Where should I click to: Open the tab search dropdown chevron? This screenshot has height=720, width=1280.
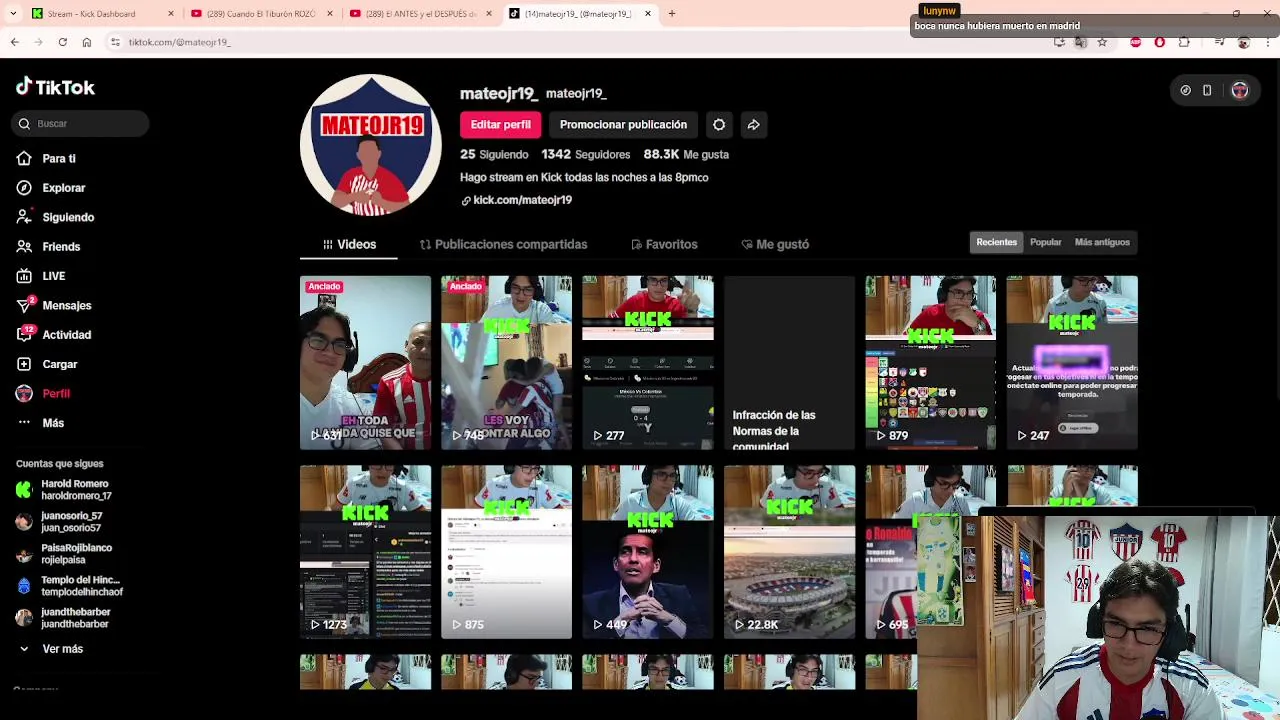coord(14,14)
